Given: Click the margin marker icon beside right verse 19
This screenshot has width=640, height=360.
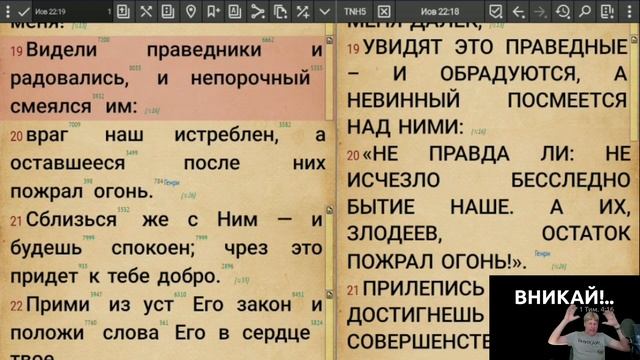Looking at the screenshot, I should [x=634, y=39].
